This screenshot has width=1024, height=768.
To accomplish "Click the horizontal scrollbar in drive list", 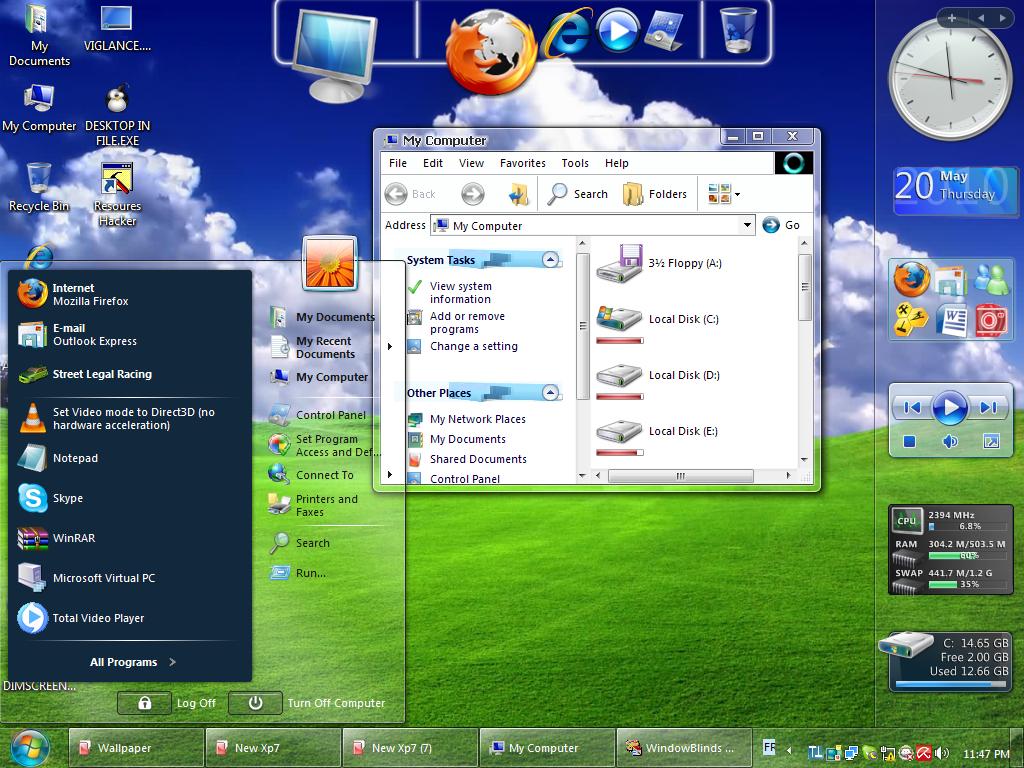I will [x=680, y=477].
